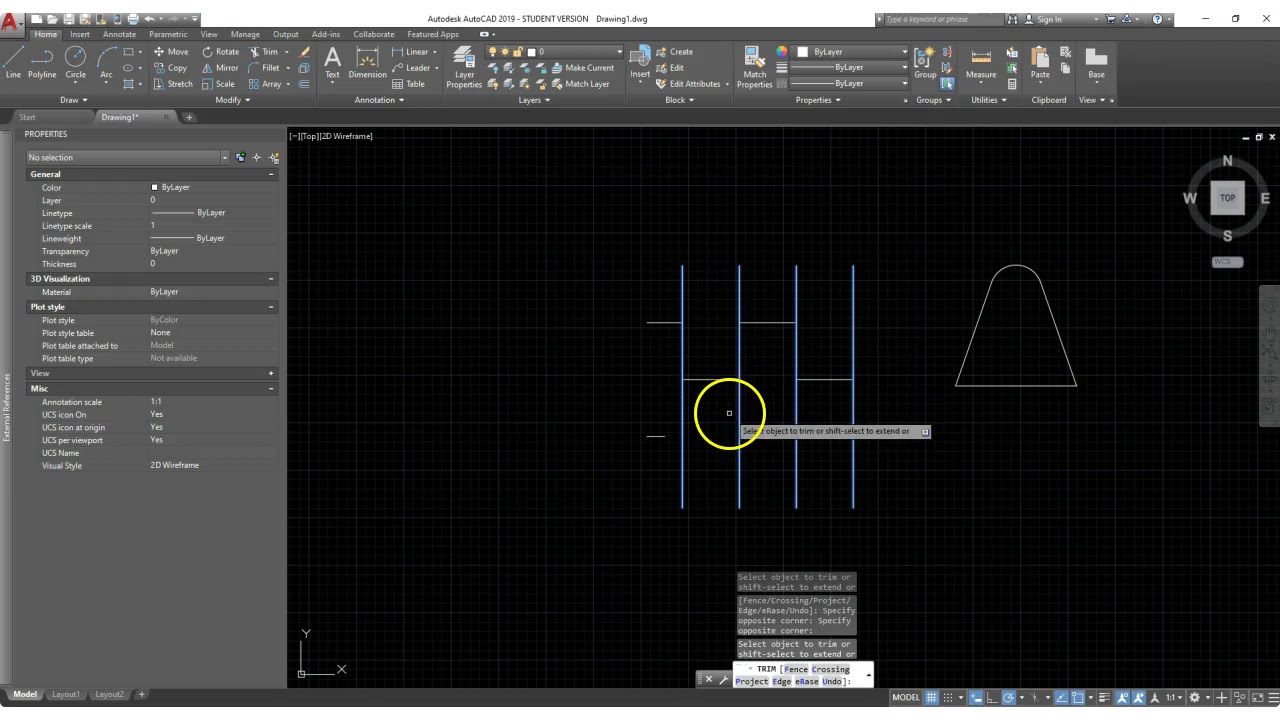Choose the Move command

coord(171,52)
